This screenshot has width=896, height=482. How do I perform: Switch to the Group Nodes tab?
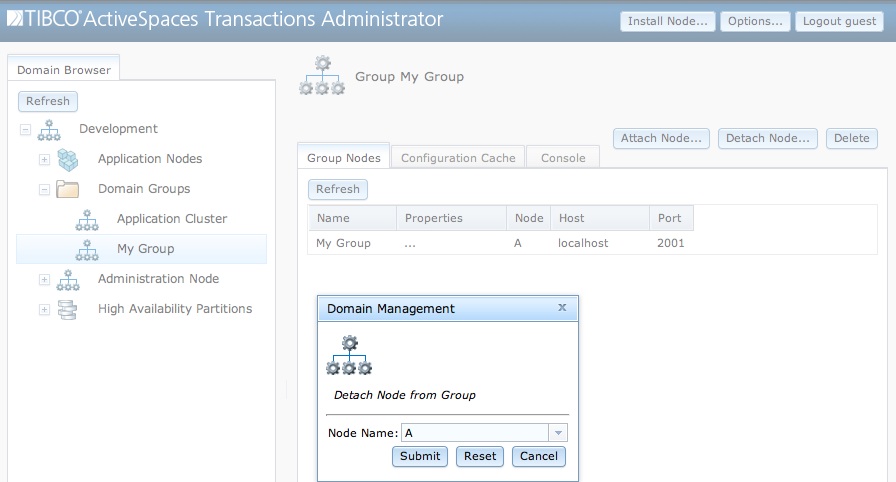[343, 158]
